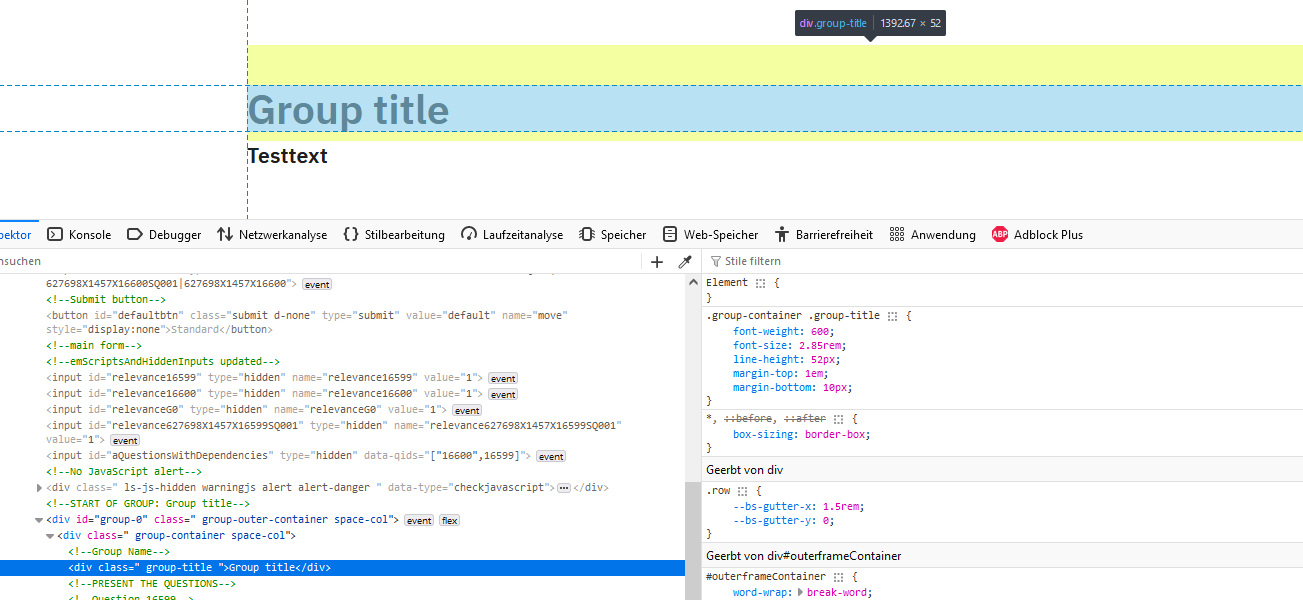
Task: Click the Debugger tab icon
Action: coord(134,235)
